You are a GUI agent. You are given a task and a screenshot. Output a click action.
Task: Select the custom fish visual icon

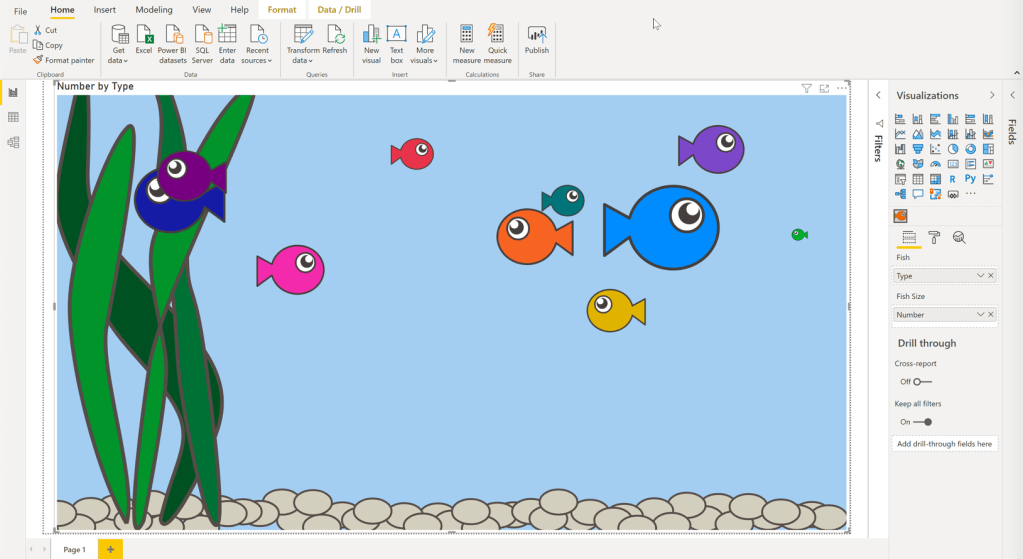pyautogui.click(x=900, y=215)
